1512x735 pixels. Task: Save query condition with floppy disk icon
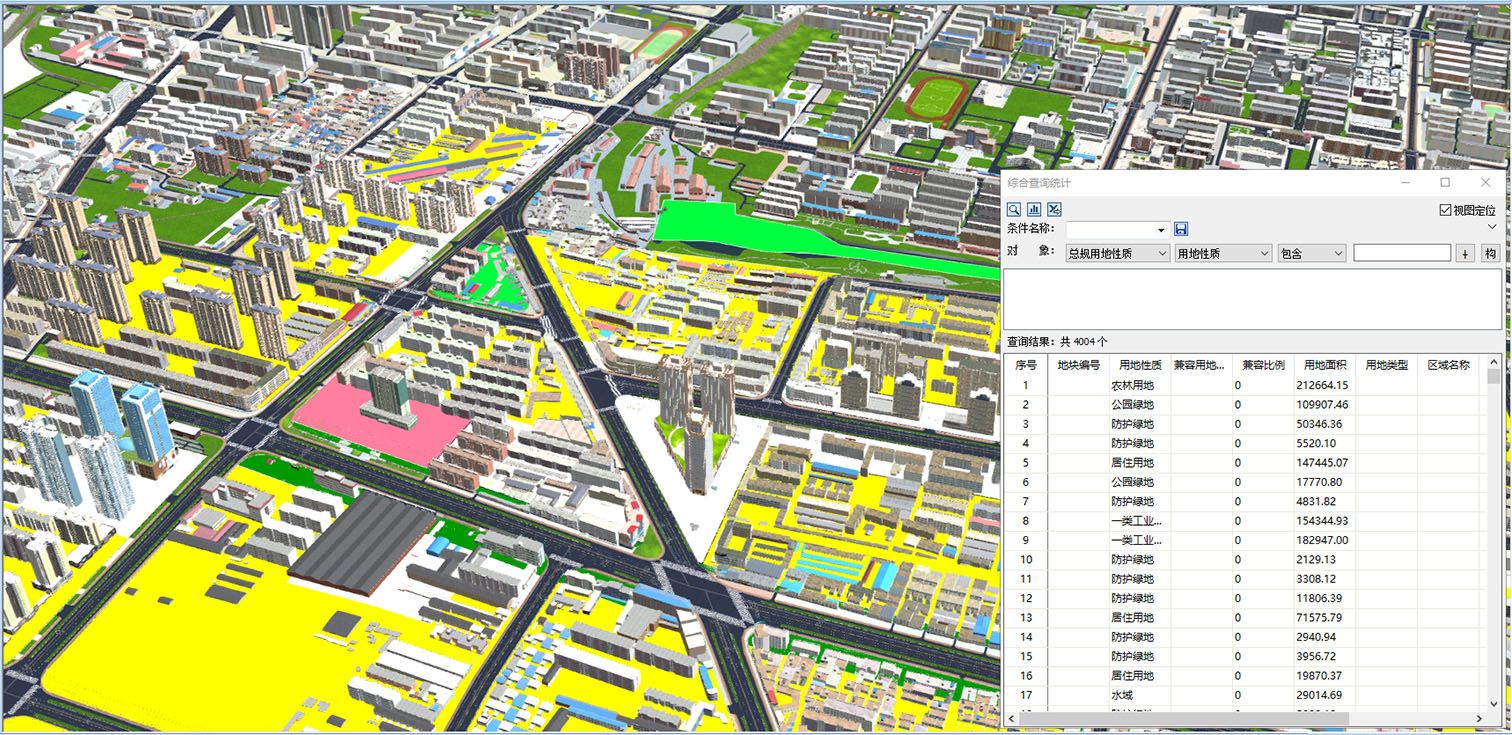point(1181,230)
